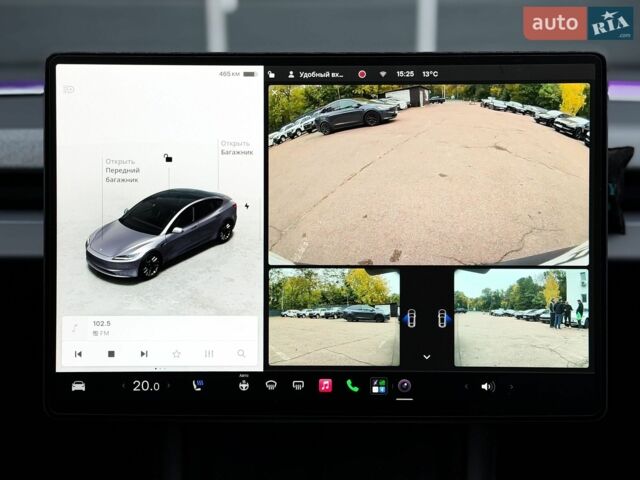Open the 102.5 FM station info
This screenshot has height=480, width=640.
pos(102,328)
